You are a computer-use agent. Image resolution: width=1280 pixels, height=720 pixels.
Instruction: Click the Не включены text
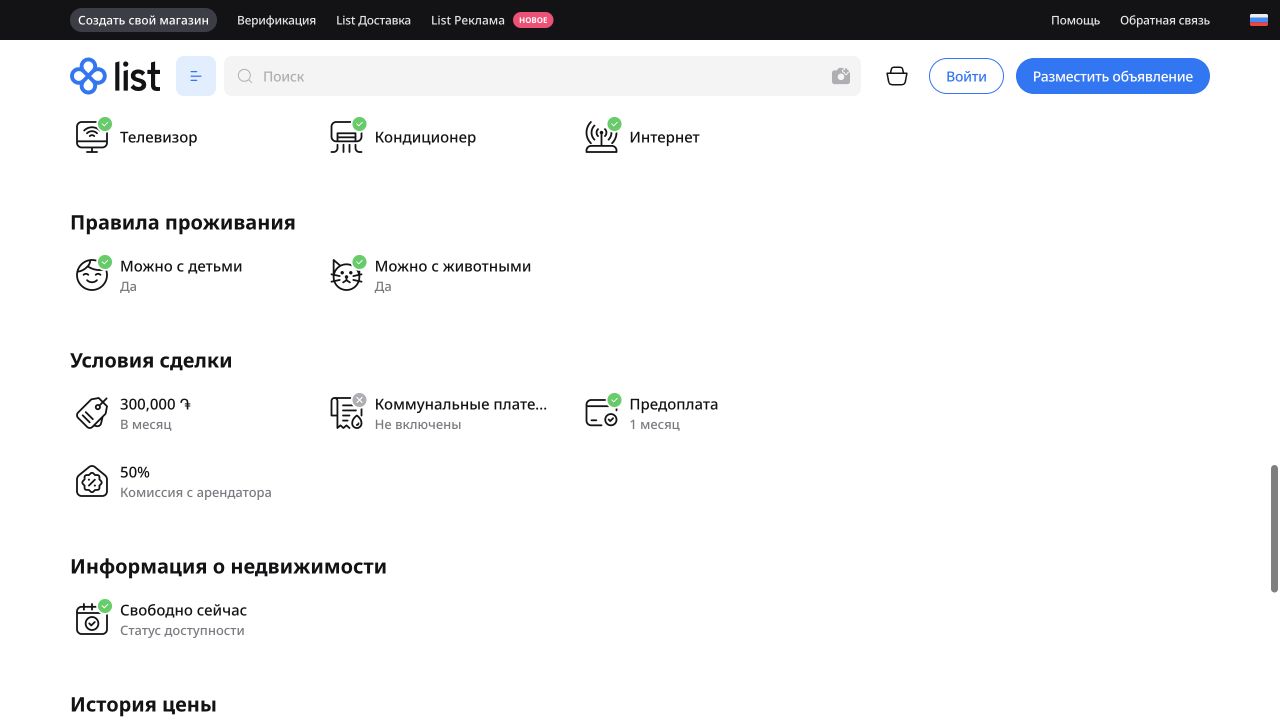[418, 424]
